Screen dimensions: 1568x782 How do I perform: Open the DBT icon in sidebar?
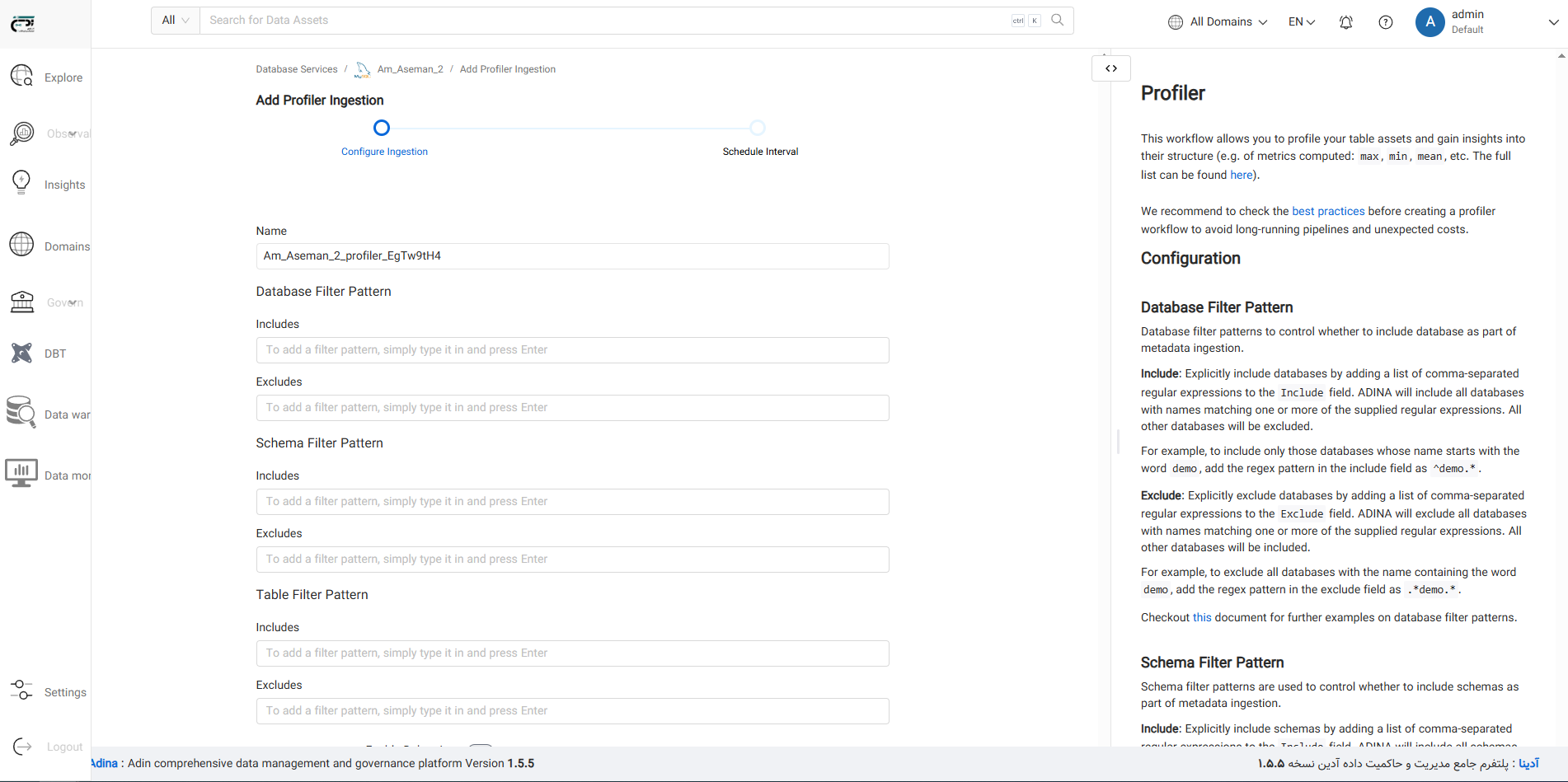point(22,354)
